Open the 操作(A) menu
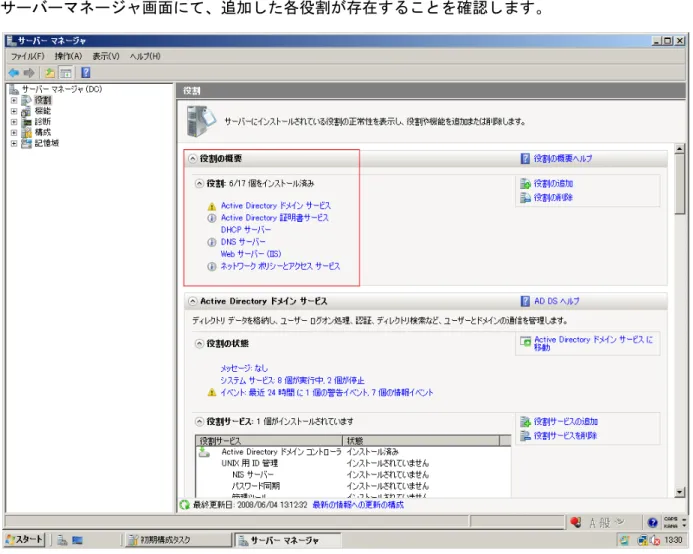Image resolution: width=693 pixels, height=554 pixels. (x=68, y=56)
